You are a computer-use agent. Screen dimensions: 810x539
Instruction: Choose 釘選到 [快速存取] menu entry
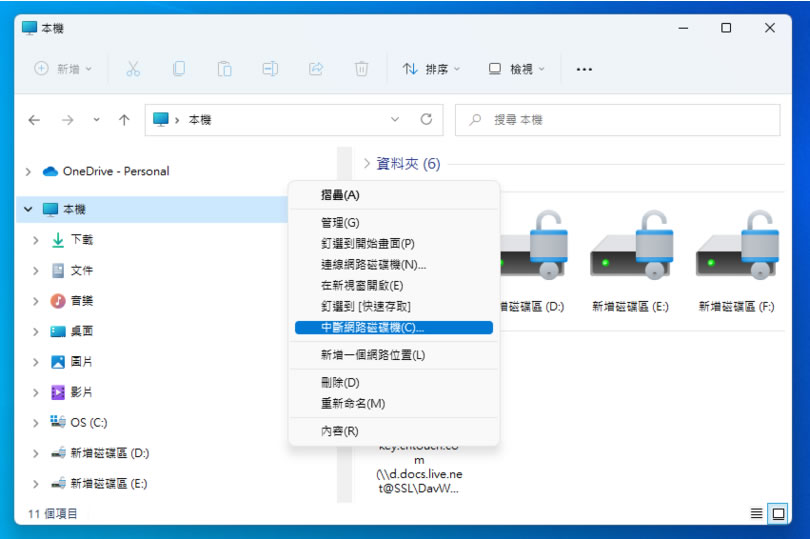click(x=394, y=306)
